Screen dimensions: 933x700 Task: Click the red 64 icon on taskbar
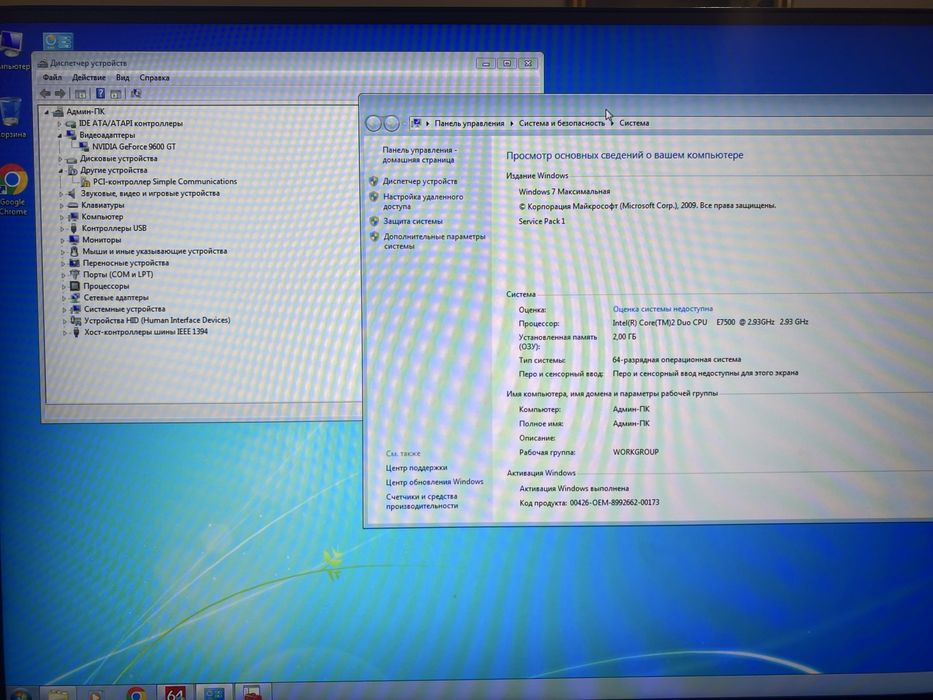[175, 693]
